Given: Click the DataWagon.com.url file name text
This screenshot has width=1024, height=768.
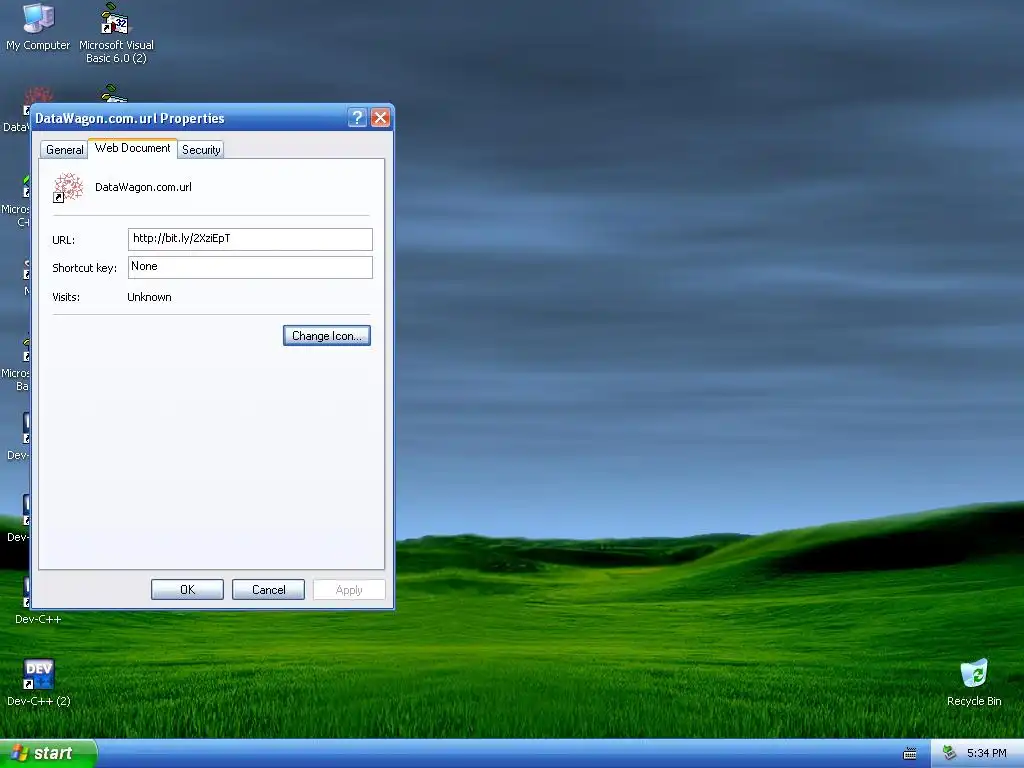Looking at the screenshot, I should [x=143, y=187].
